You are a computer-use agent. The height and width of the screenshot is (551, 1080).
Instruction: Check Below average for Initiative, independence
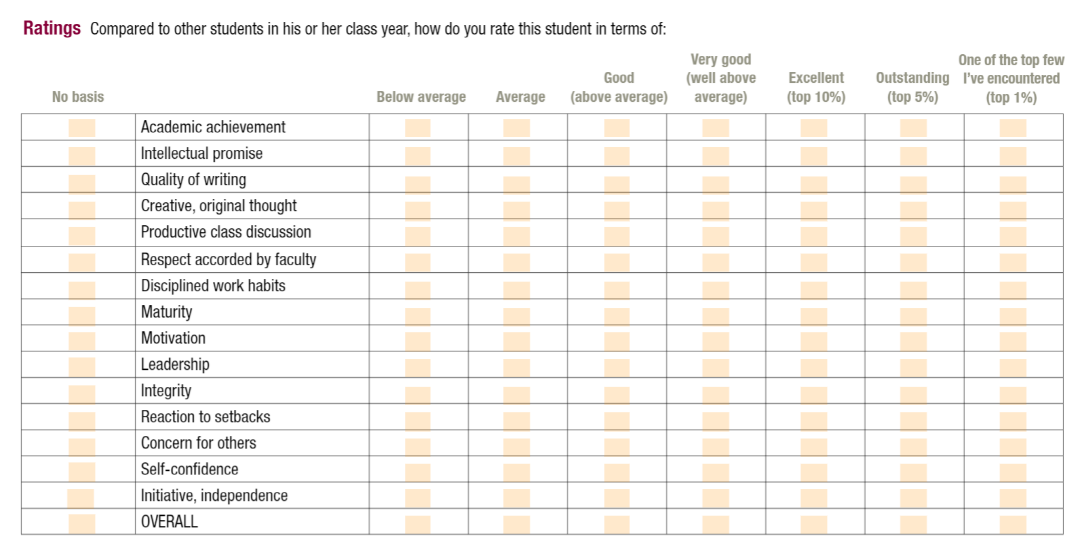click(x=418, y=497)
